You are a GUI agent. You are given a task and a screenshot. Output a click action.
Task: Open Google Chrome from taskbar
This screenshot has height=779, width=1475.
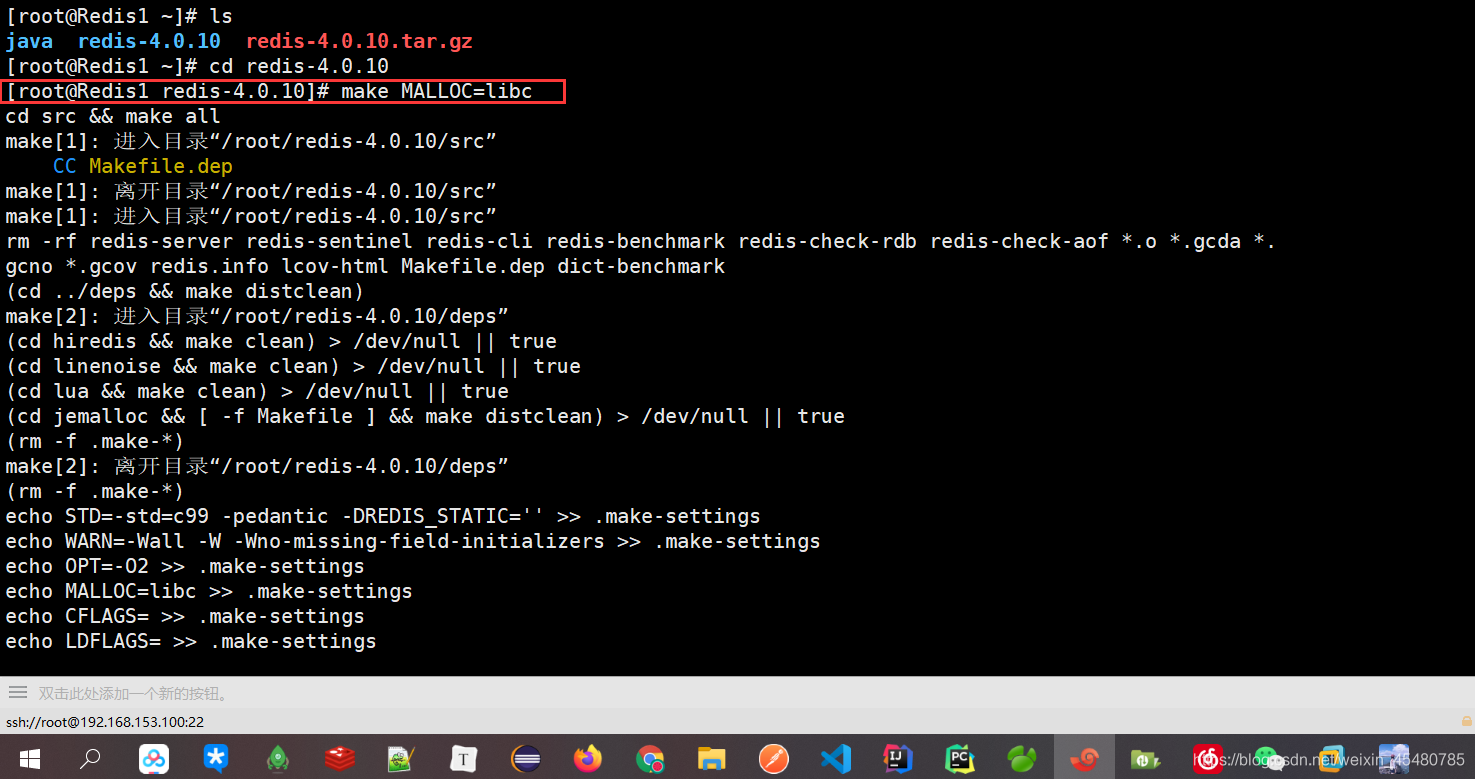(x=650, y=759)
